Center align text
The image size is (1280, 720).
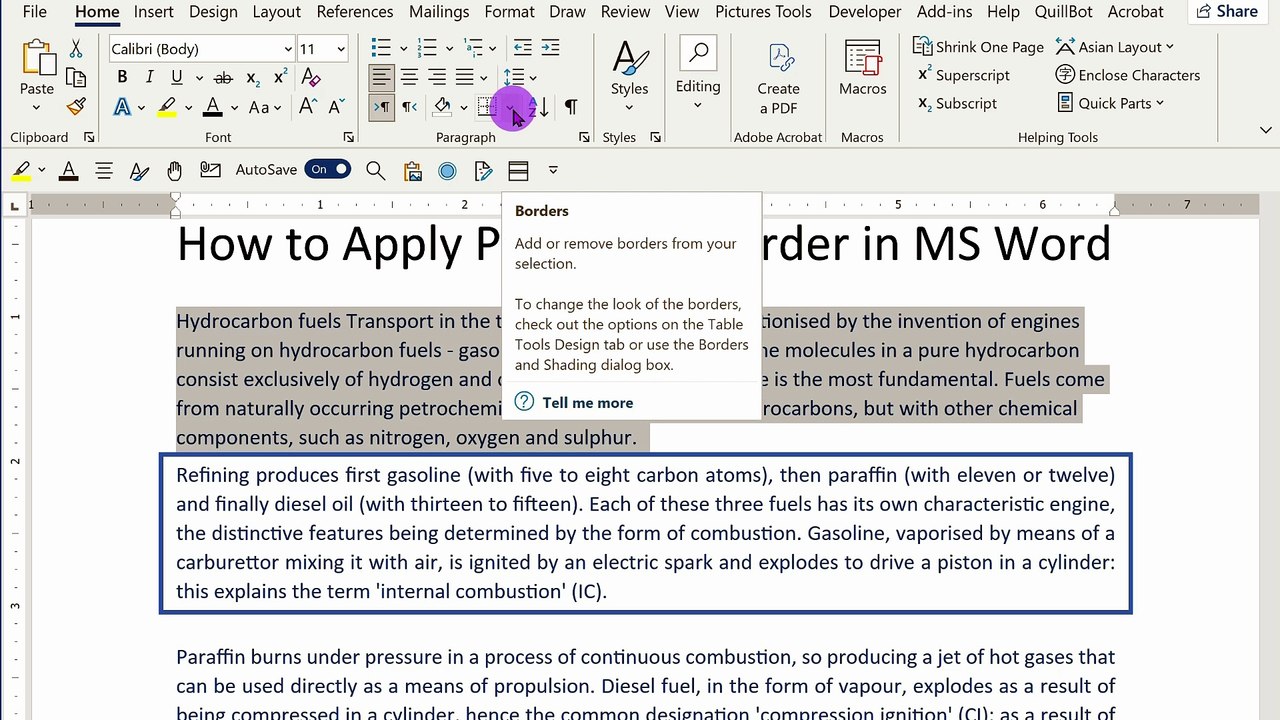[409, 77]
